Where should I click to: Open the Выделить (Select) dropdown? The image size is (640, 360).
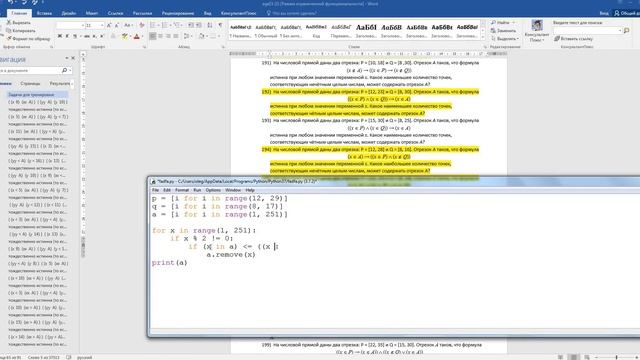(505, 39)
